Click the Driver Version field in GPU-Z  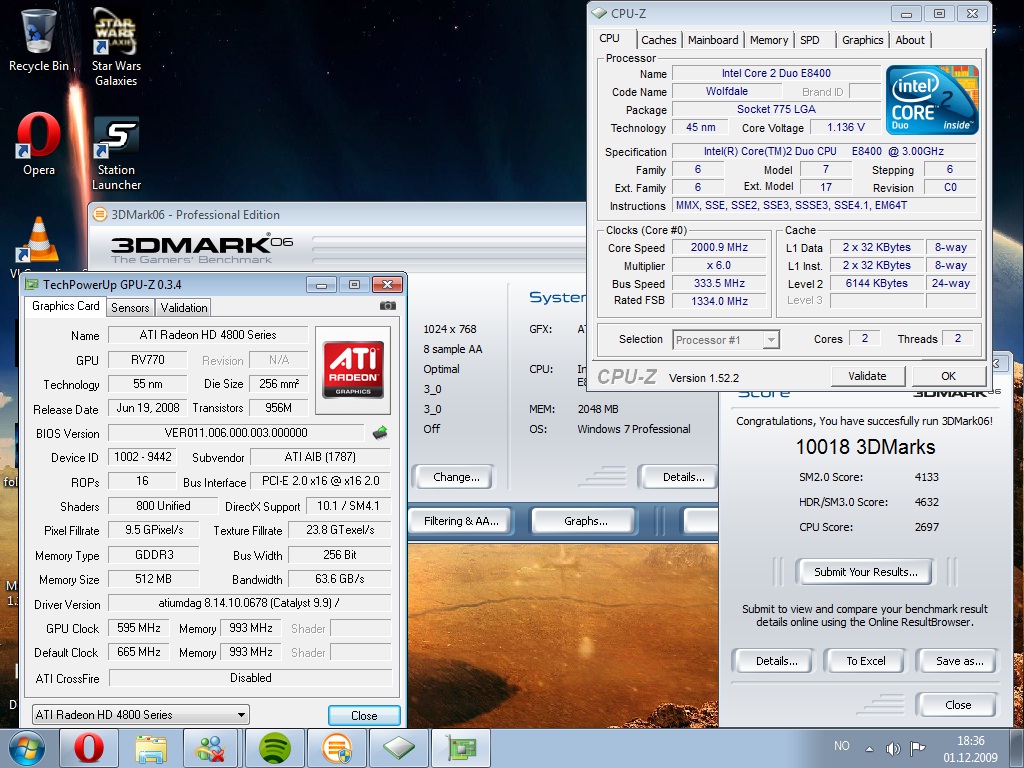point(249,603)
